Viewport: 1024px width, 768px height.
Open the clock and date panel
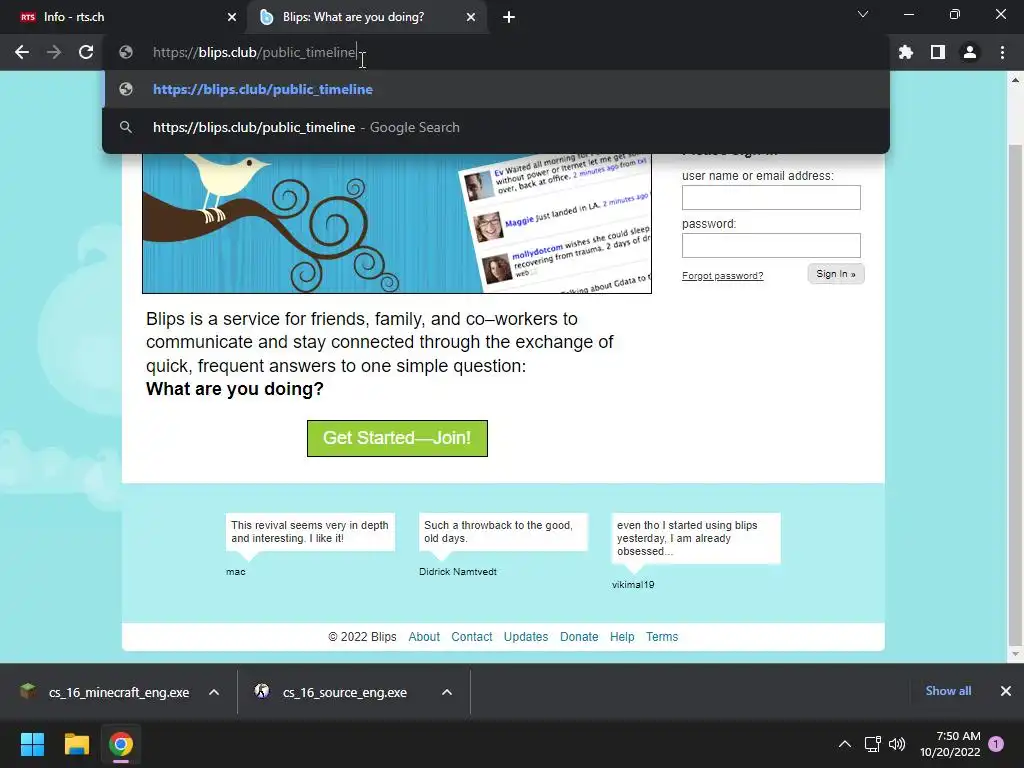[x=951, y=744]
